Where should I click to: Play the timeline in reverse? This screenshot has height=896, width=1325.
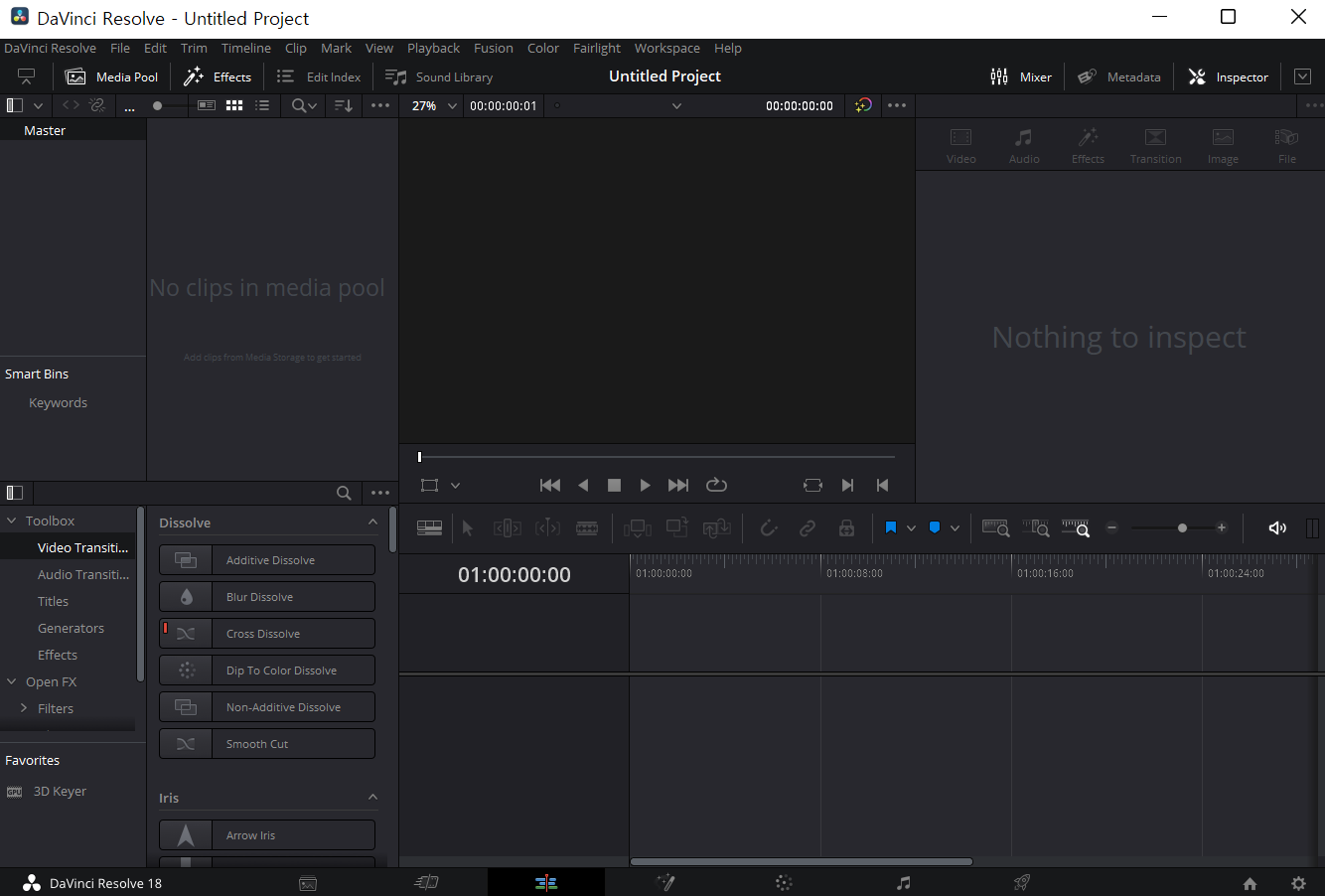[583, 485]
